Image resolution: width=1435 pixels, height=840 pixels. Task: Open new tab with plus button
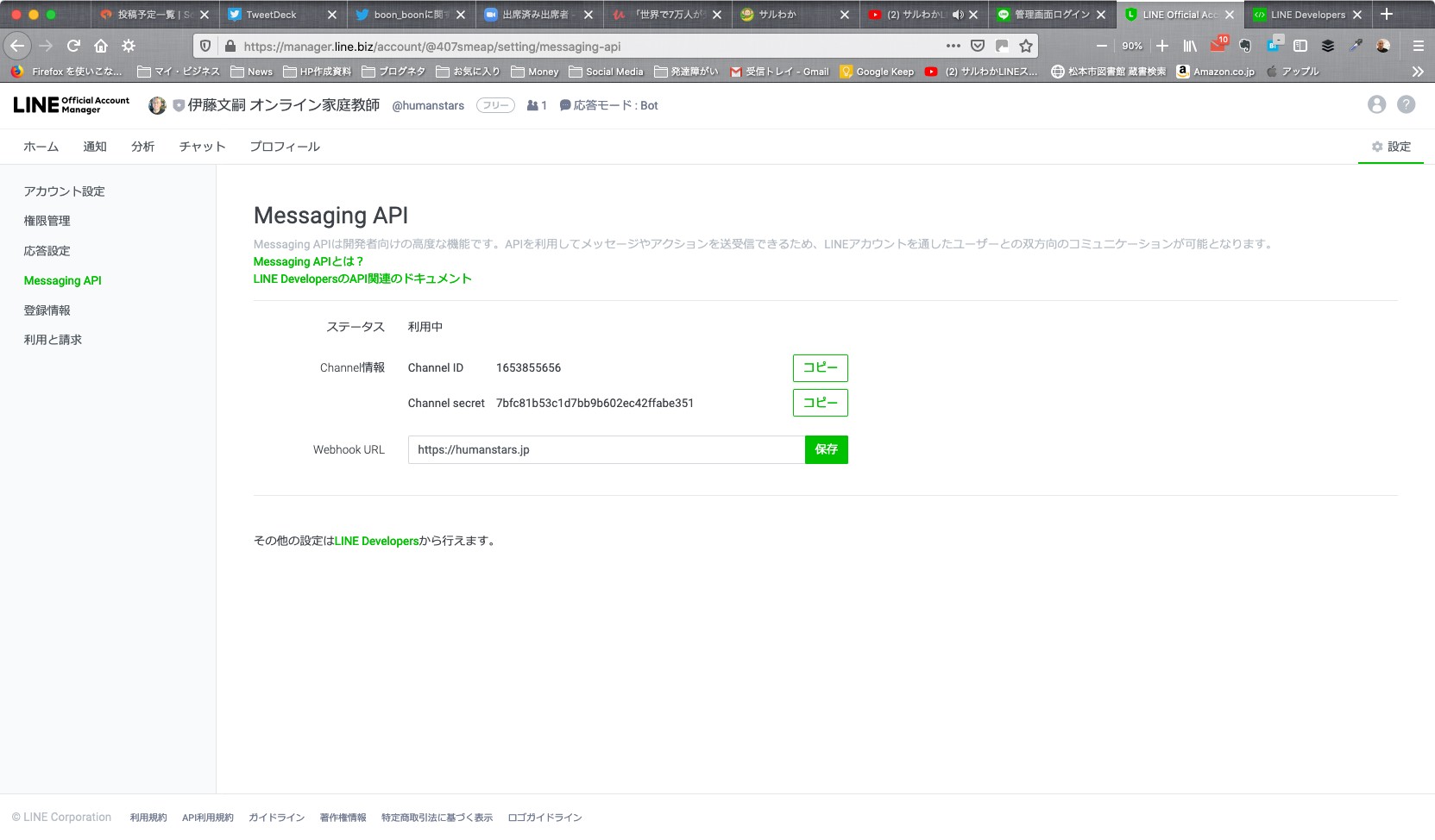coord(1387,14)
